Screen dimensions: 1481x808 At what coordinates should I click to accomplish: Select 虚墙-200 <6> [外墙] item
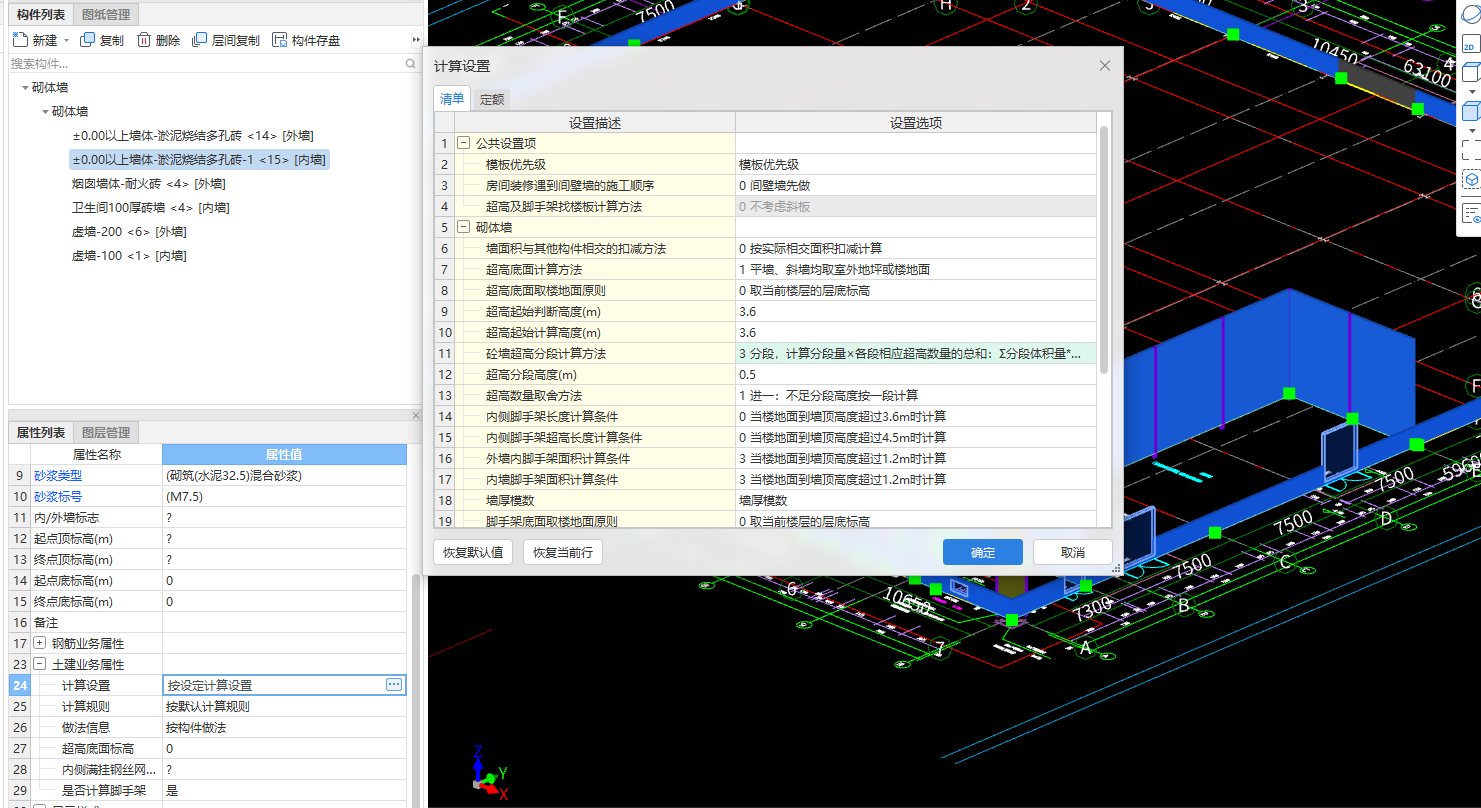coord(129,232)
